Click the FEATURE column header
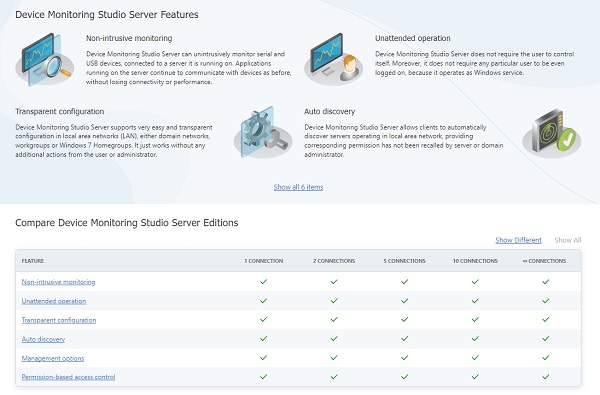 (x=33, y=261)
